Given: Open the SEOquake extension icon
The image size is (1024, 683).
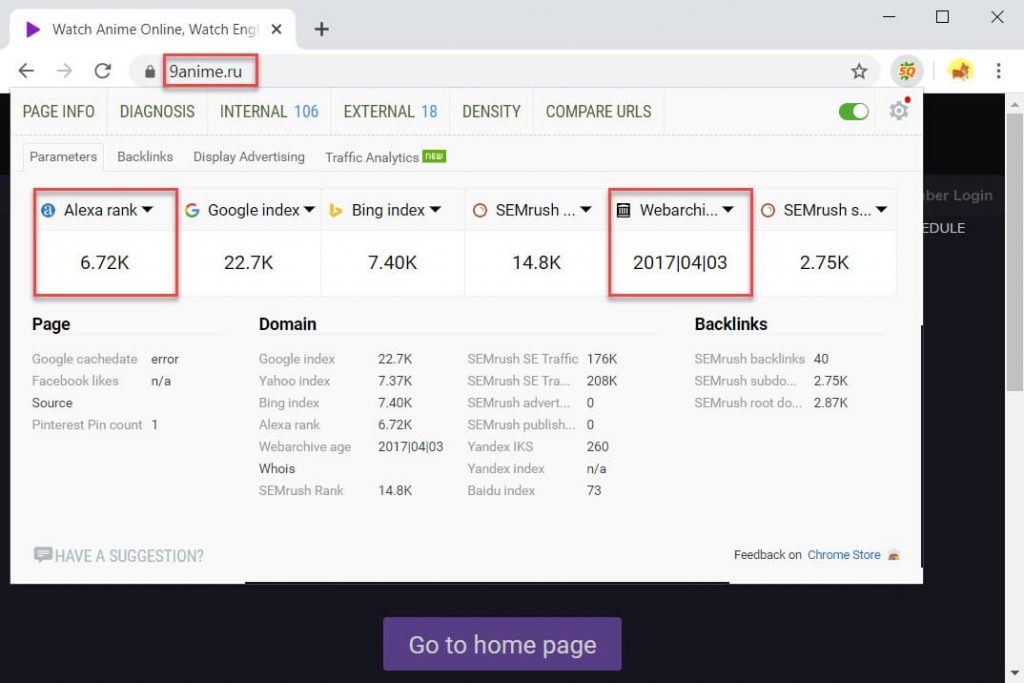Looking at the screenshot, I should (906, 71).
